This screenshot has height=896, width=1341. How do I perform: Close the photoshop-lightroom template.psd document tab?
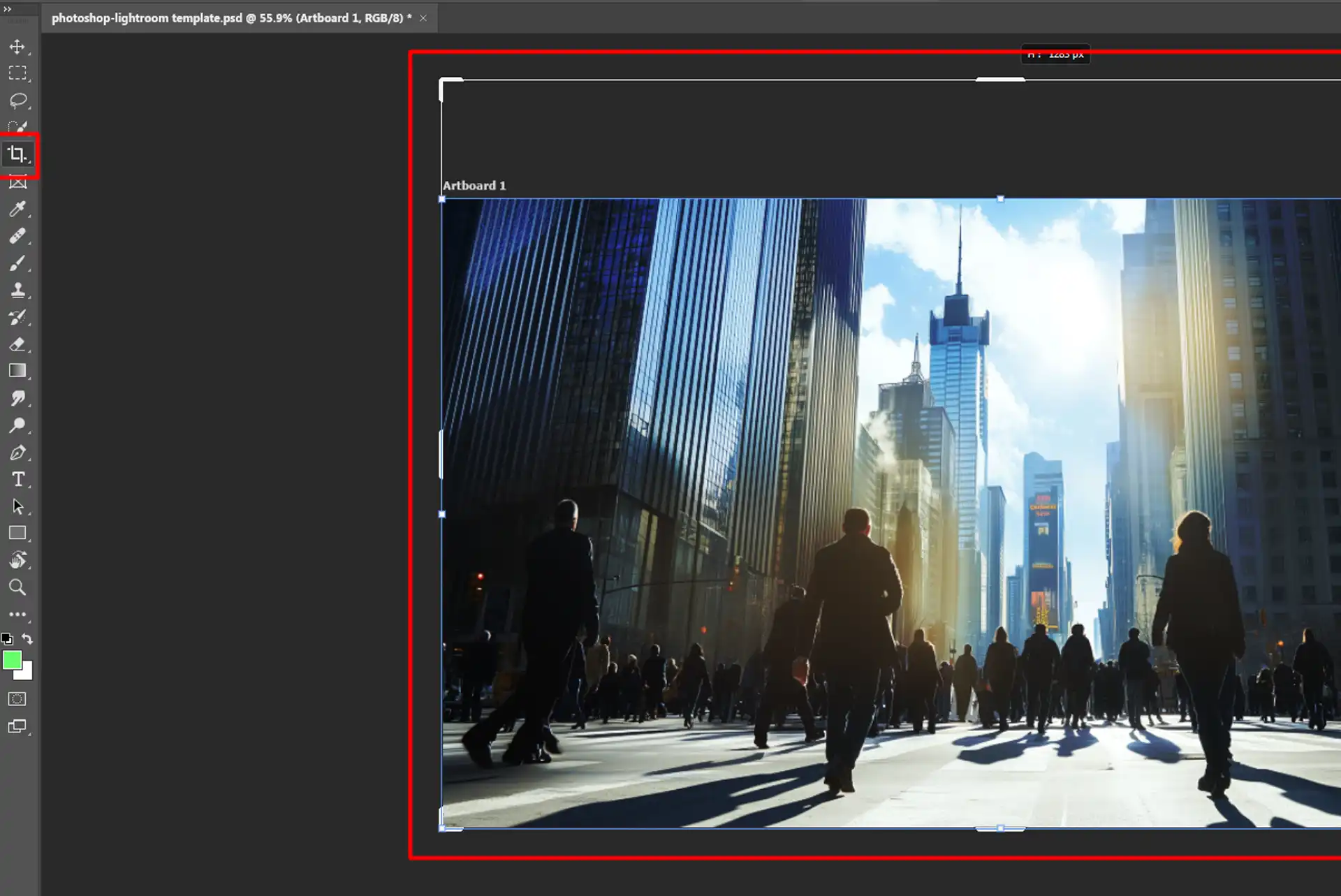423,18
